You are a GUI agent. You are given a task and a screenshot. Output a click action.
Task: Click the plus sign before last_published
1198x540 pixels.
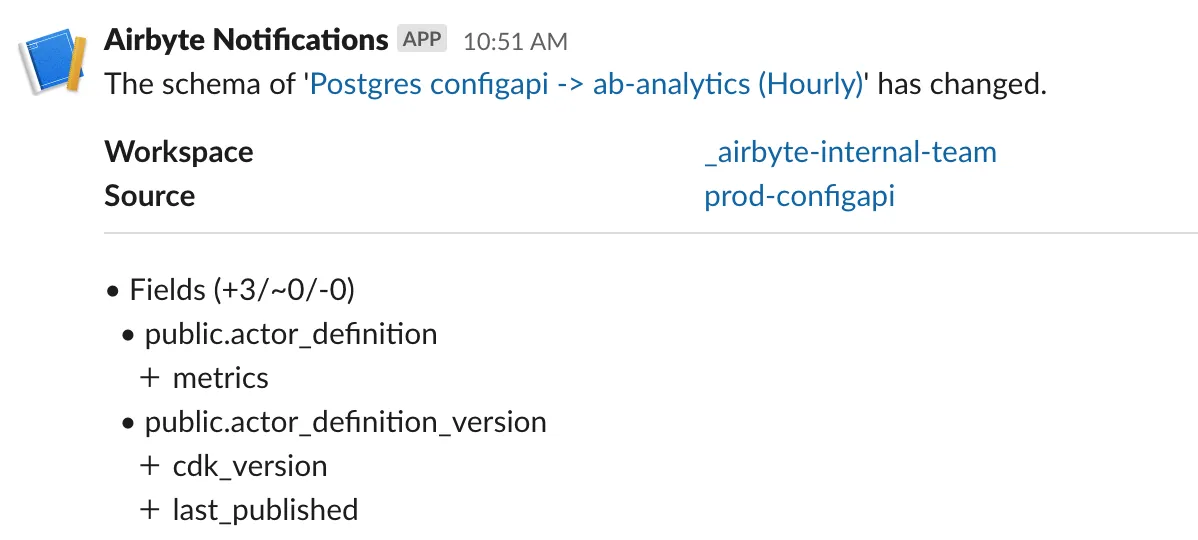(x=150, y=511)
